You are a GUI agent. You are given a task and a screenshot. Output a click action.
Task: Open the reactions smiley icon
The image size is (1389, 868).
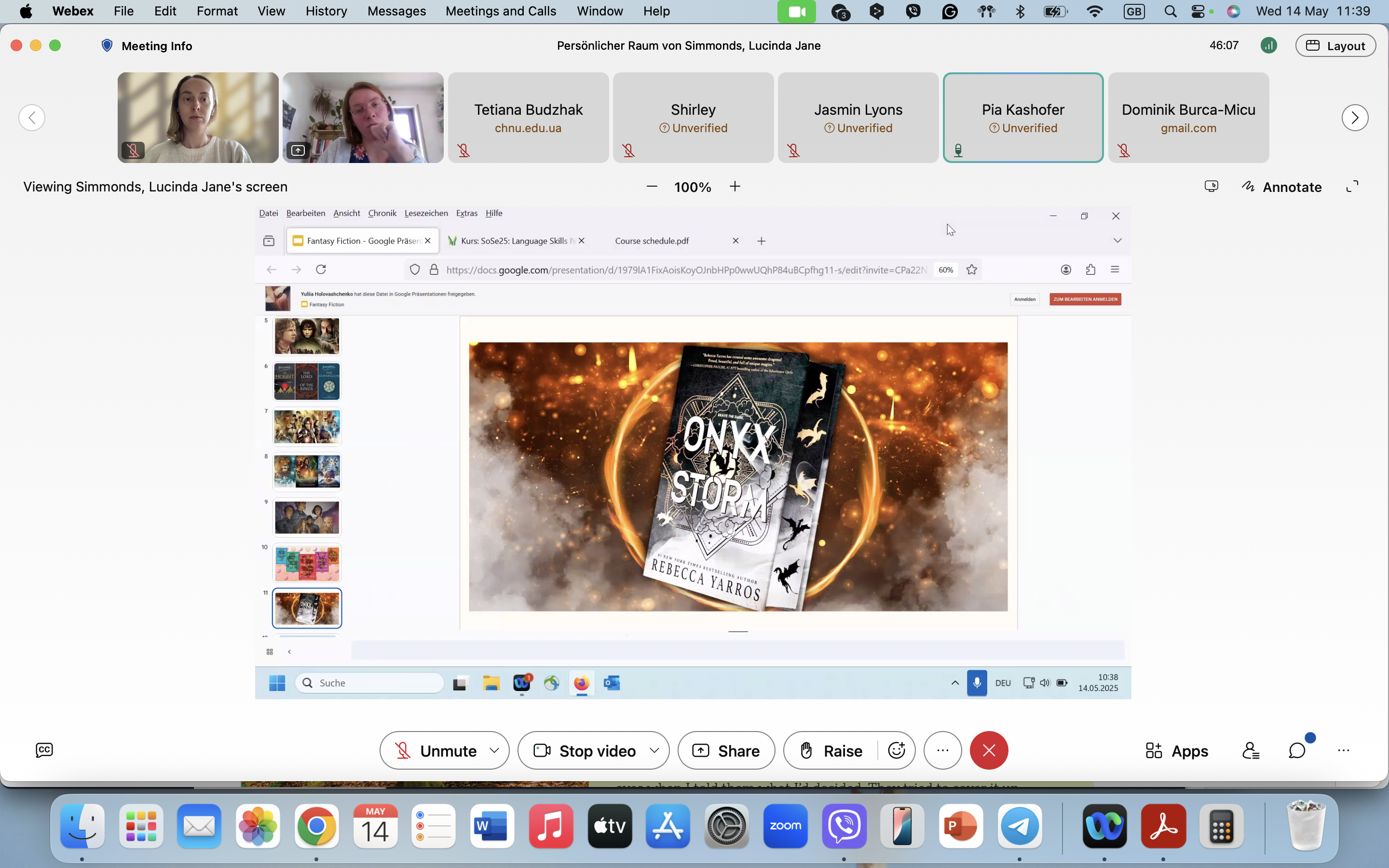[x=897, y=750]
